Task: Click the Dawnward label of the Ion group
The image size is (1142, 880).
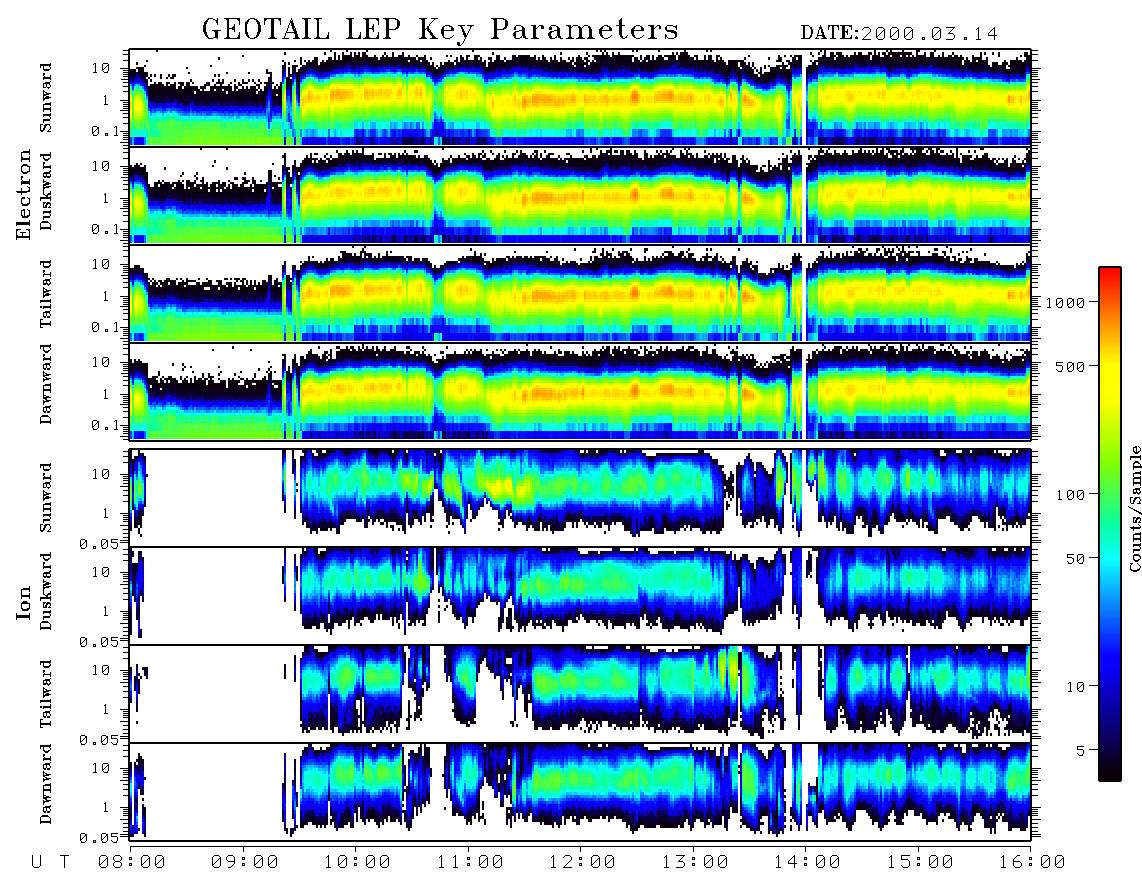Action: 46,784
